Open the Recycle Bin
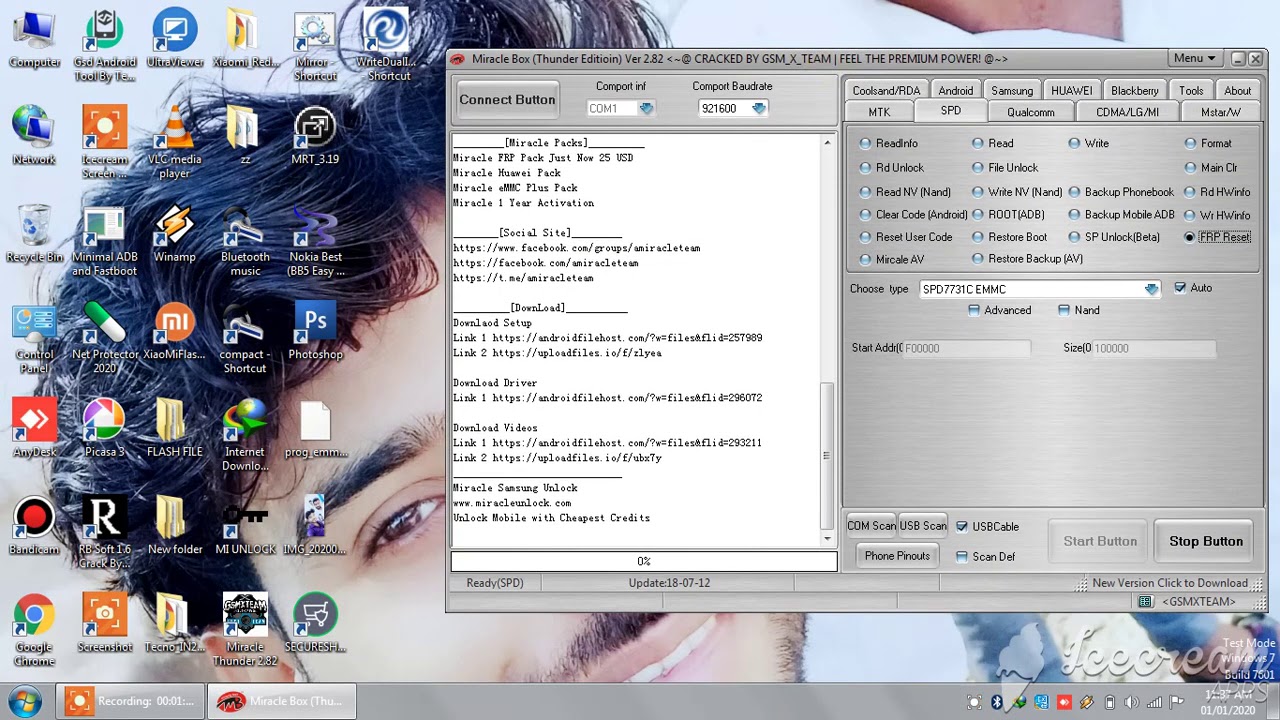1280x720 pixels. [x=34, y=233]
